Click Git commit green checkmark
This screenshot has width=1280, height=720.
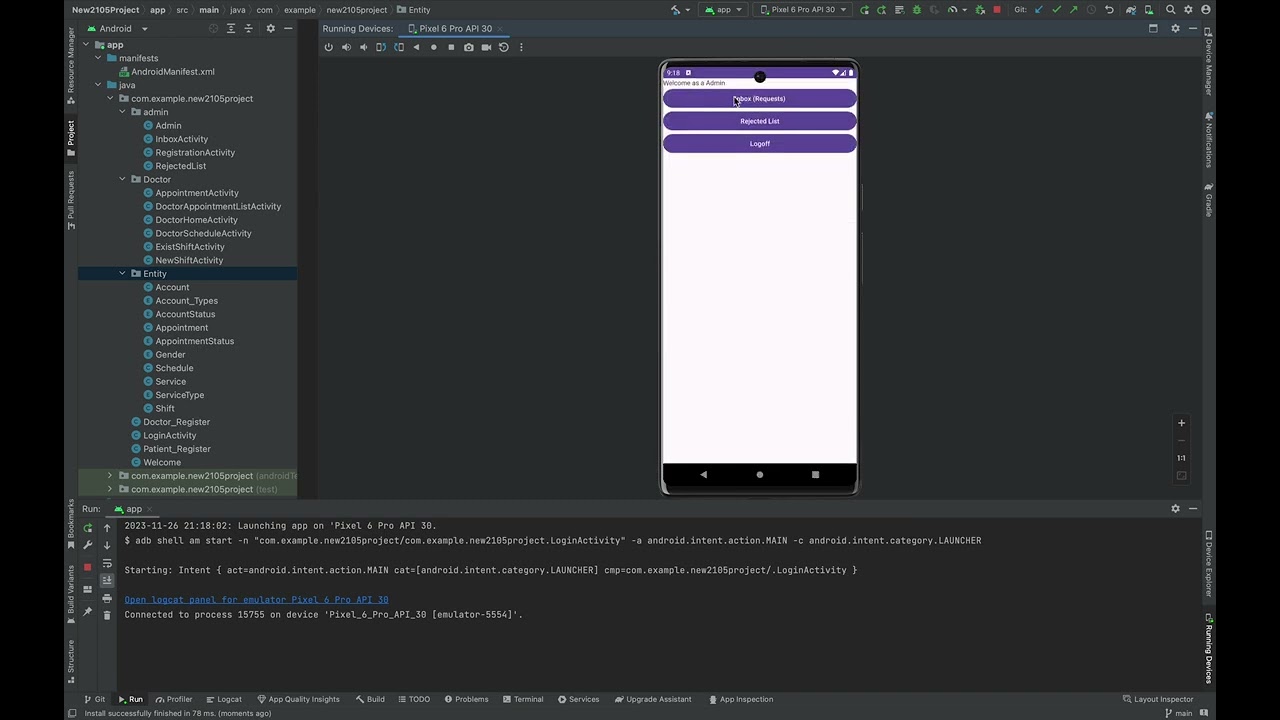point(1056,10)
